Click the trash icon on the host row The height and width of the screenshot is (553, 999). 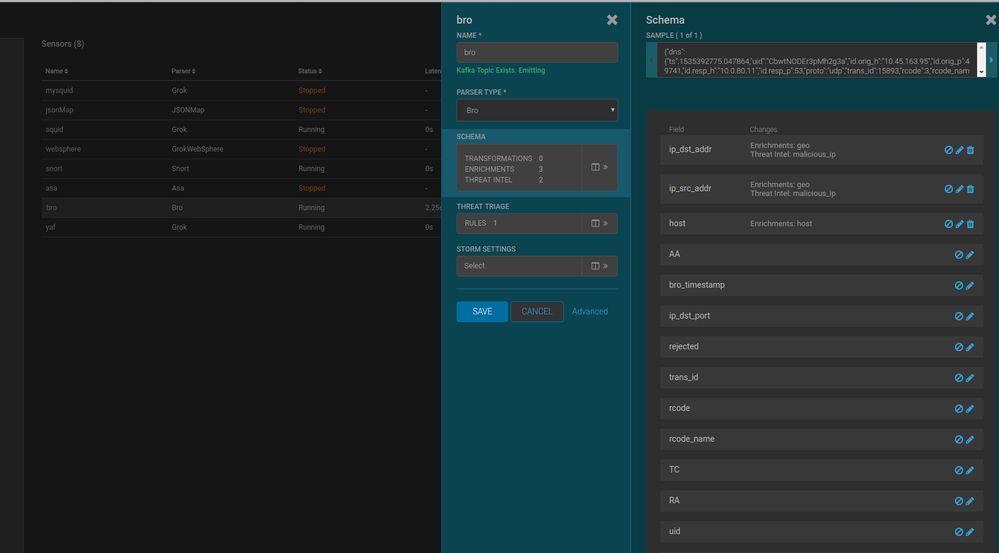pos(970,224)
